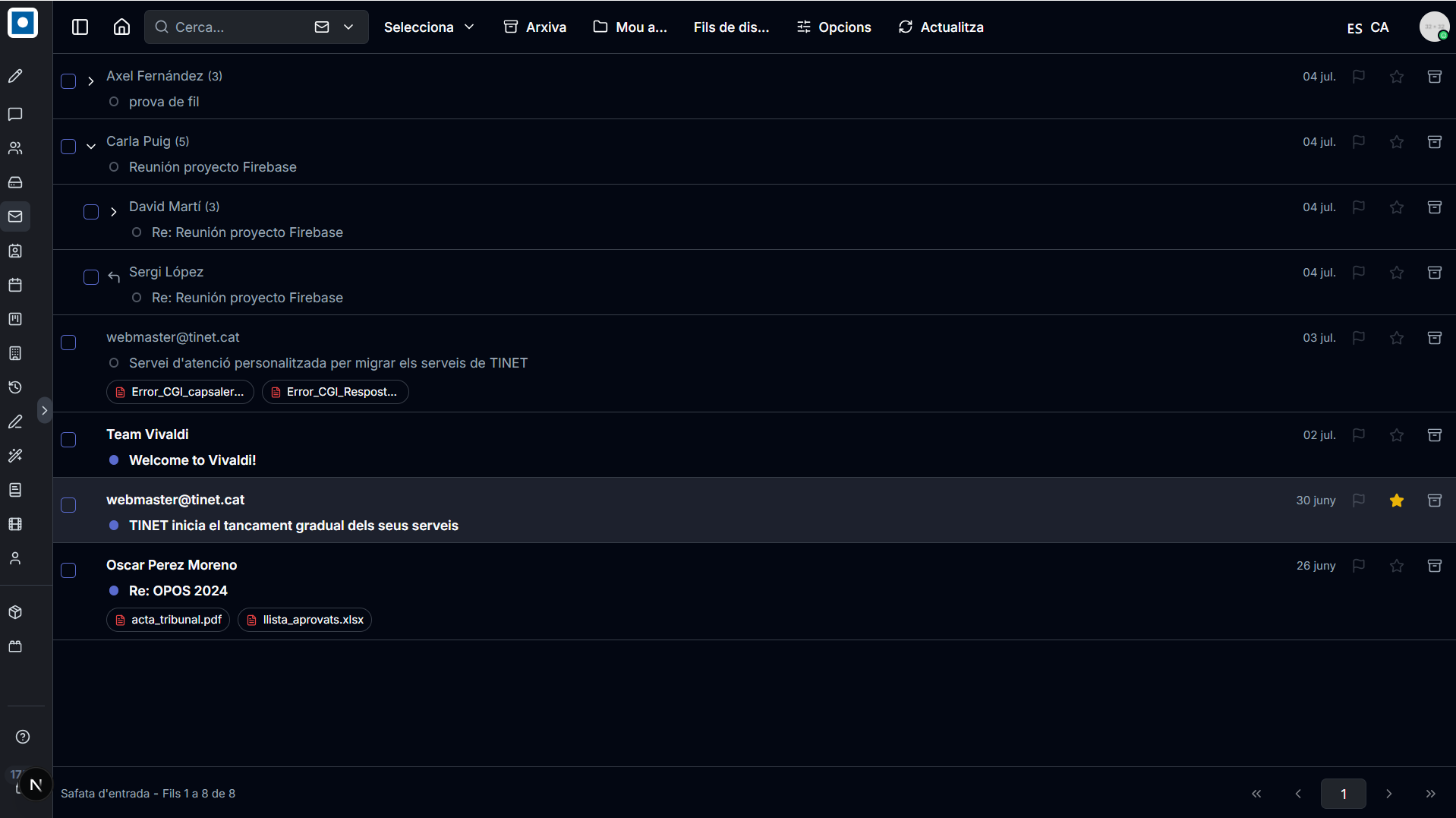Mark Welcome to Vivaldi! as read via dot
1456x818 pixels.
pyautogui.click(x=114, y=460)
